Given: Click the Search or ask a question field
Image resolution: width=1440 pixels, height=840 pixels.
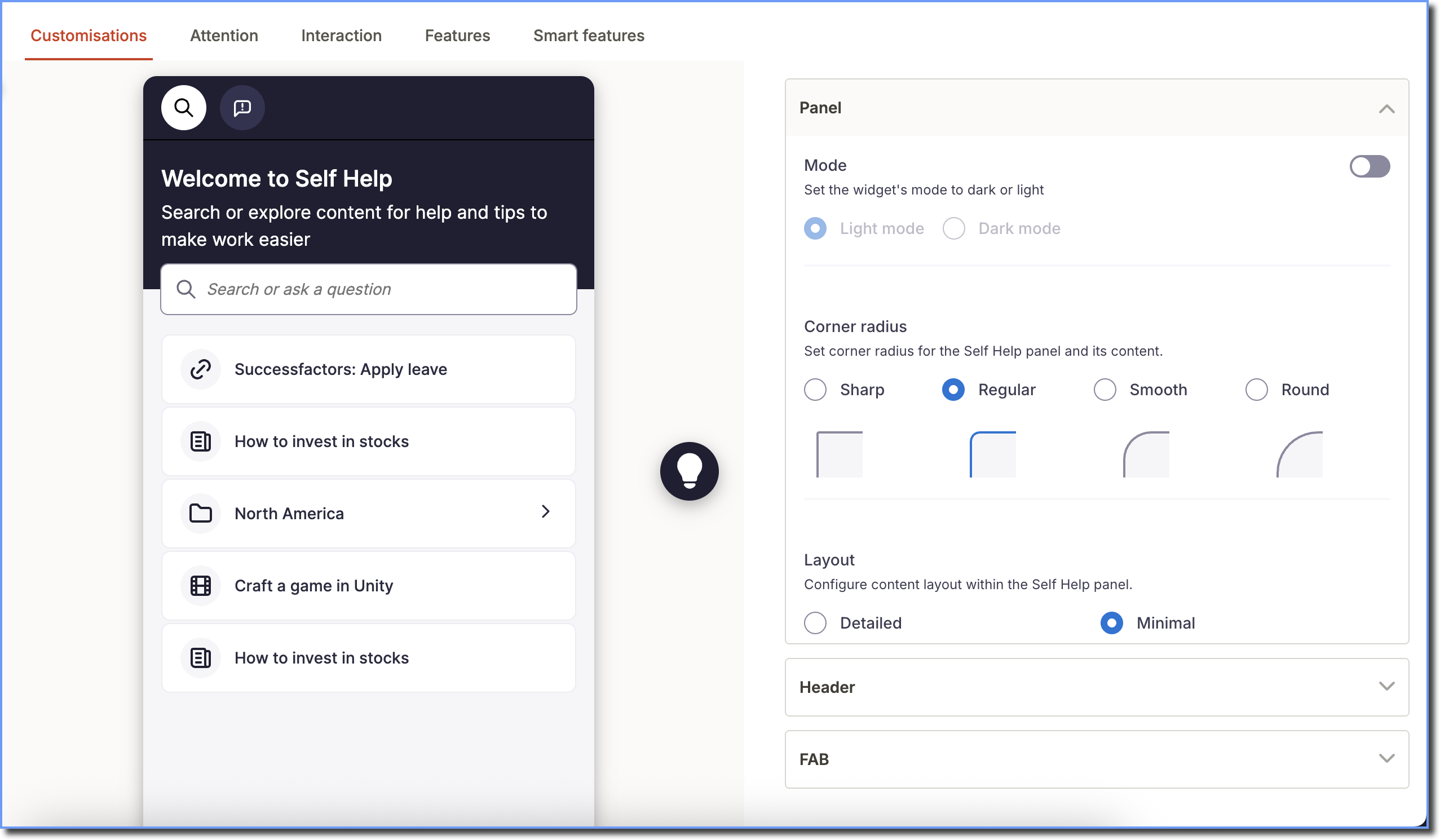Looking at the screenshot, I should pyautogui.click(x=369, y=289).
